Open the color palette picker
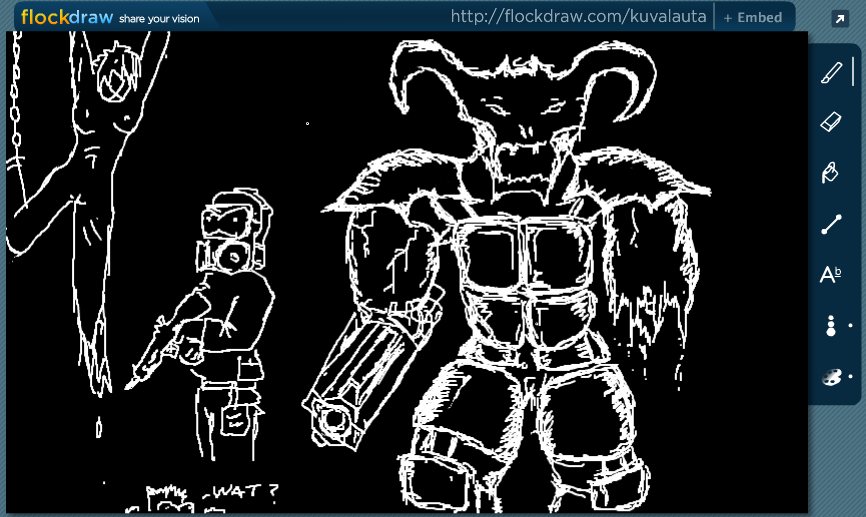Viewport: 866px width, 517px height. pos(831,378)
